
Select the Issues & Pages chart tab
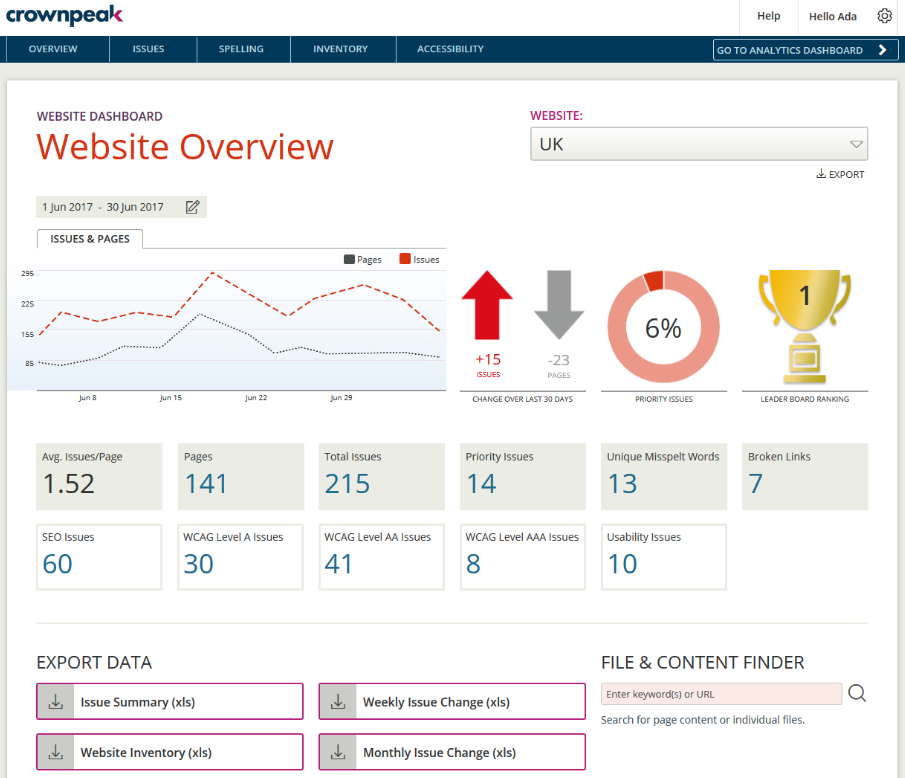tap(90, 239)
